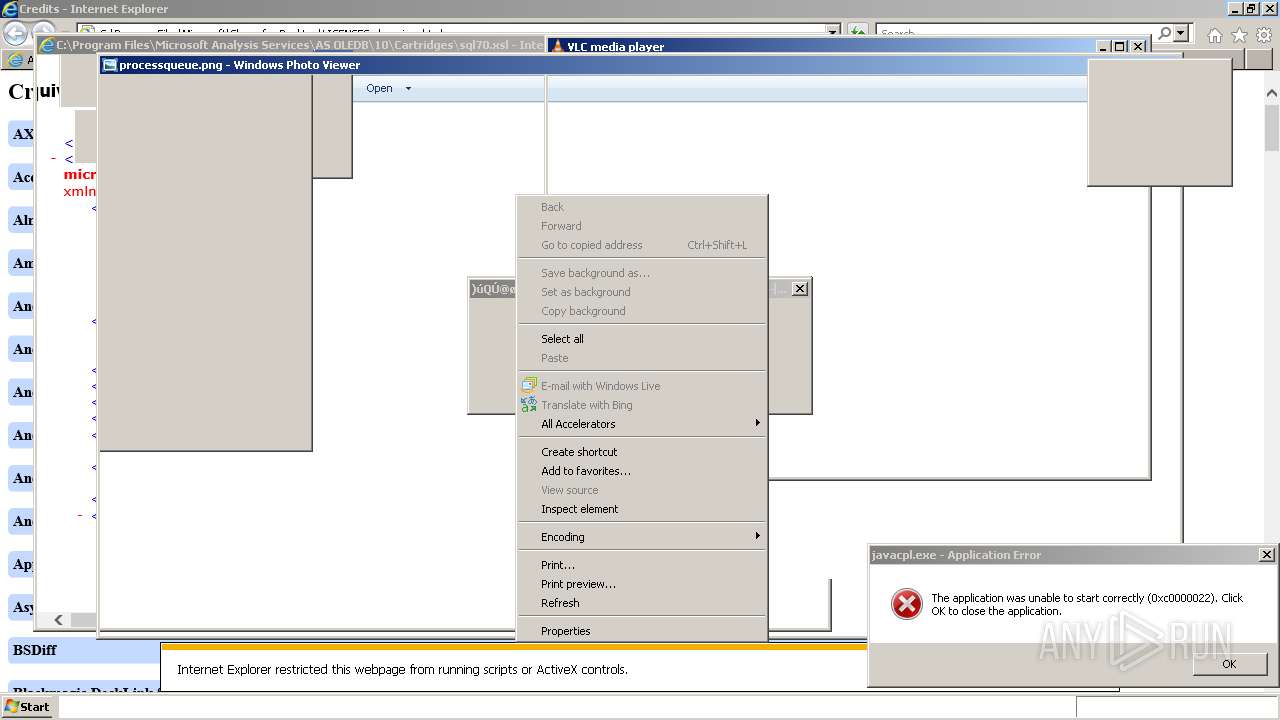Click the Set as background entry
Viewport: 1280px width, 720px height.
click(x=641, y=292)
